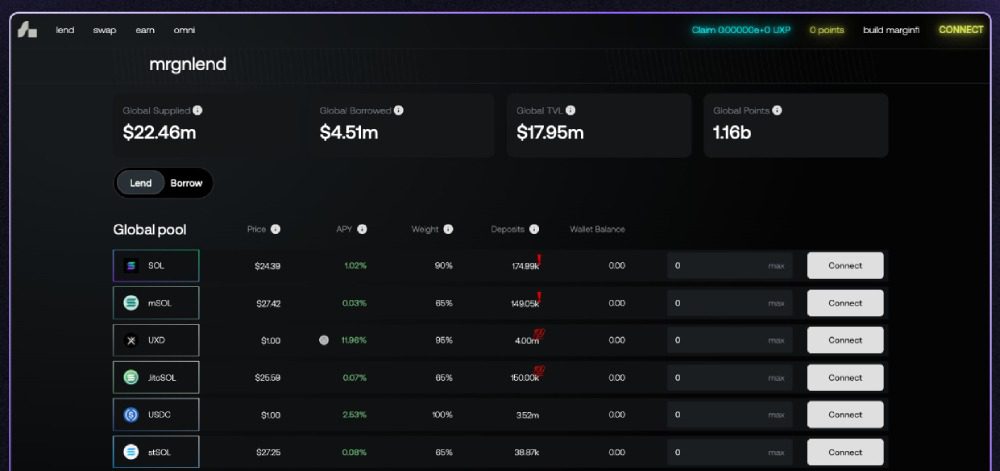Click the SOL token icon
This screenshot has width=1000, height=471.
click(130, 266)
